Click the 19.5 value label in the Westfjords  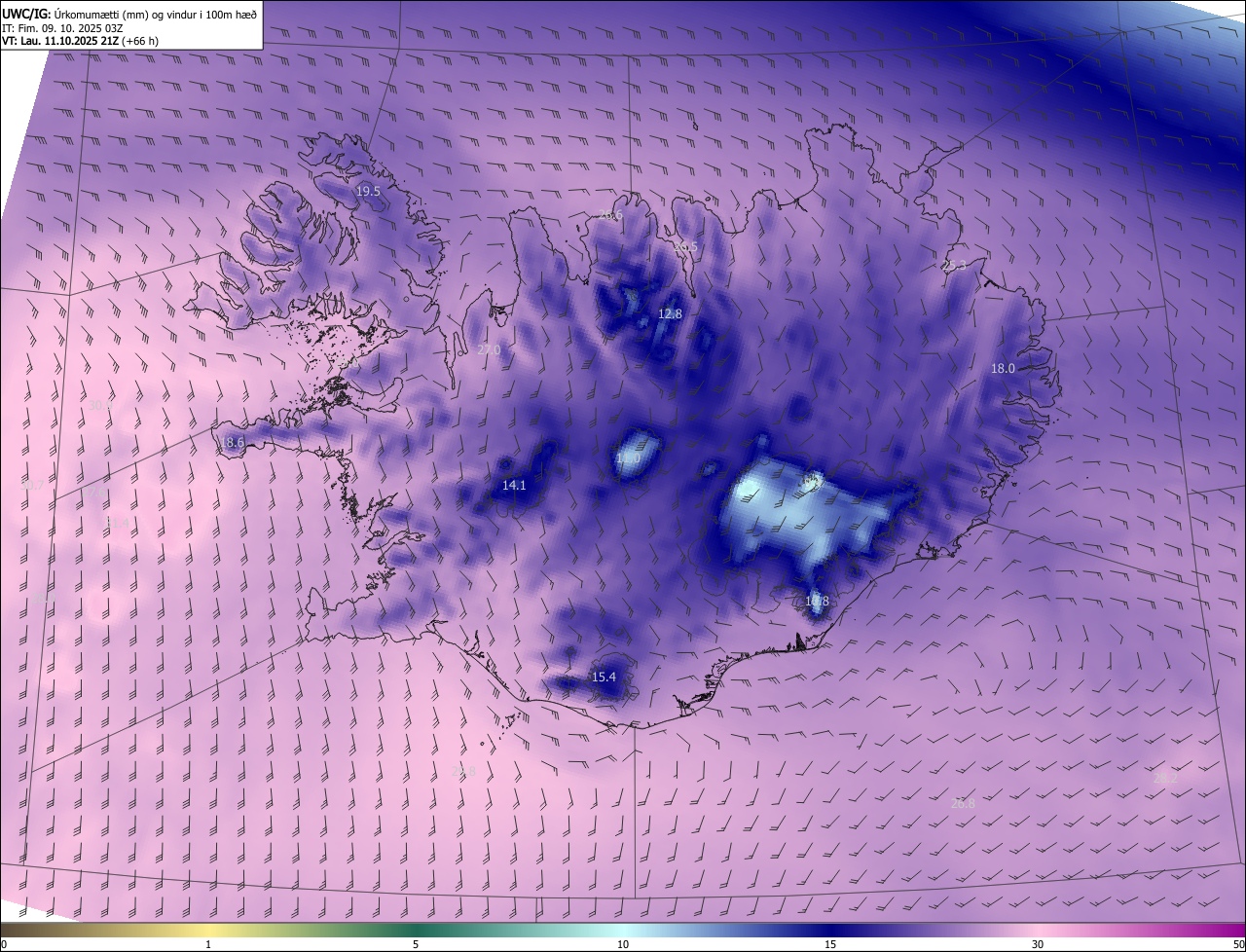[368, 192]
